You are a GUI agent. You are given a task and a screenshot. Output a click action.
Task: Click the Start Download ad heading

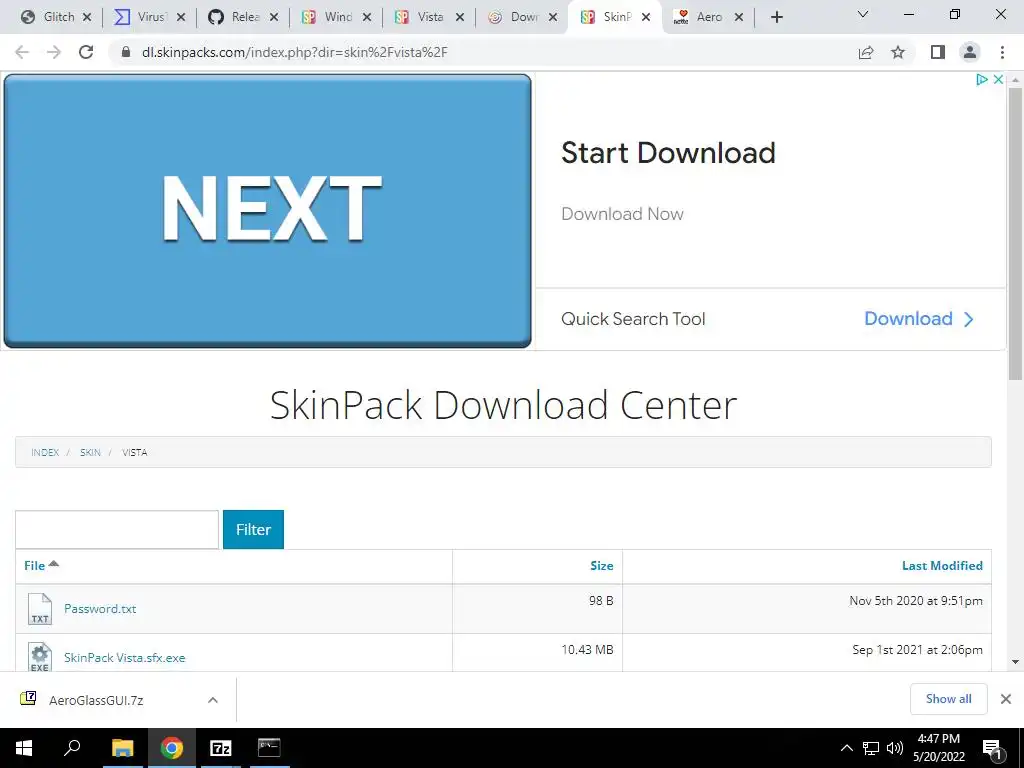[x=668, y=153]
